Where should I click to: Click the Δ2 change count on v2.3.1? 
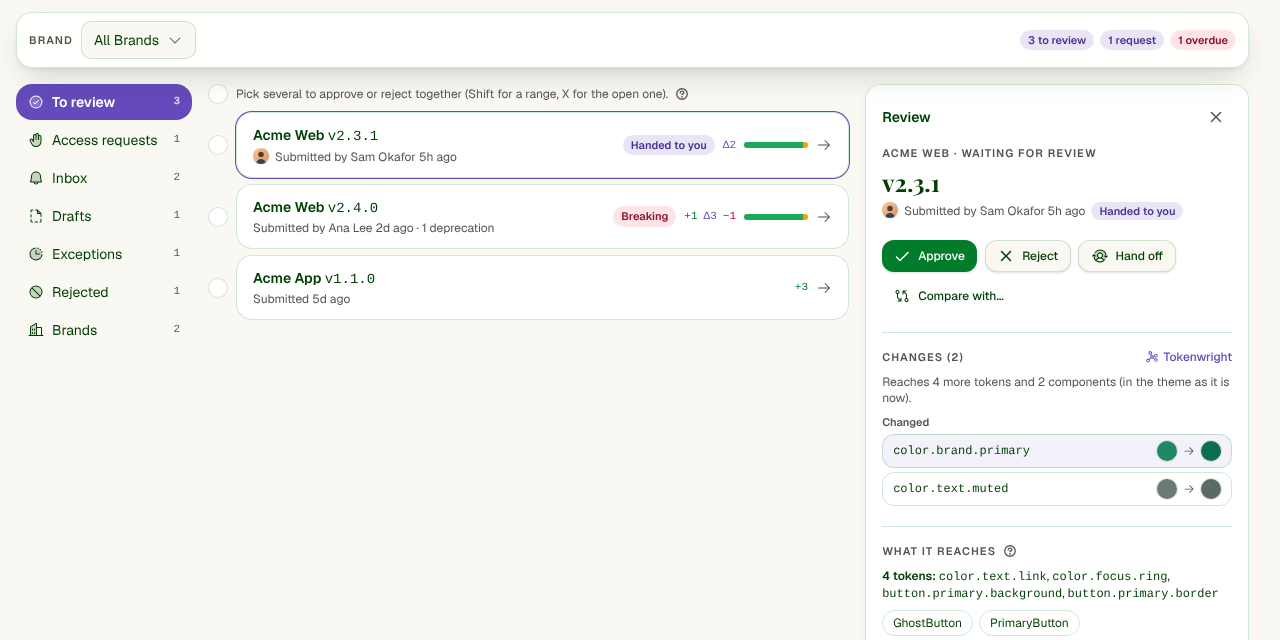point(729,145)
